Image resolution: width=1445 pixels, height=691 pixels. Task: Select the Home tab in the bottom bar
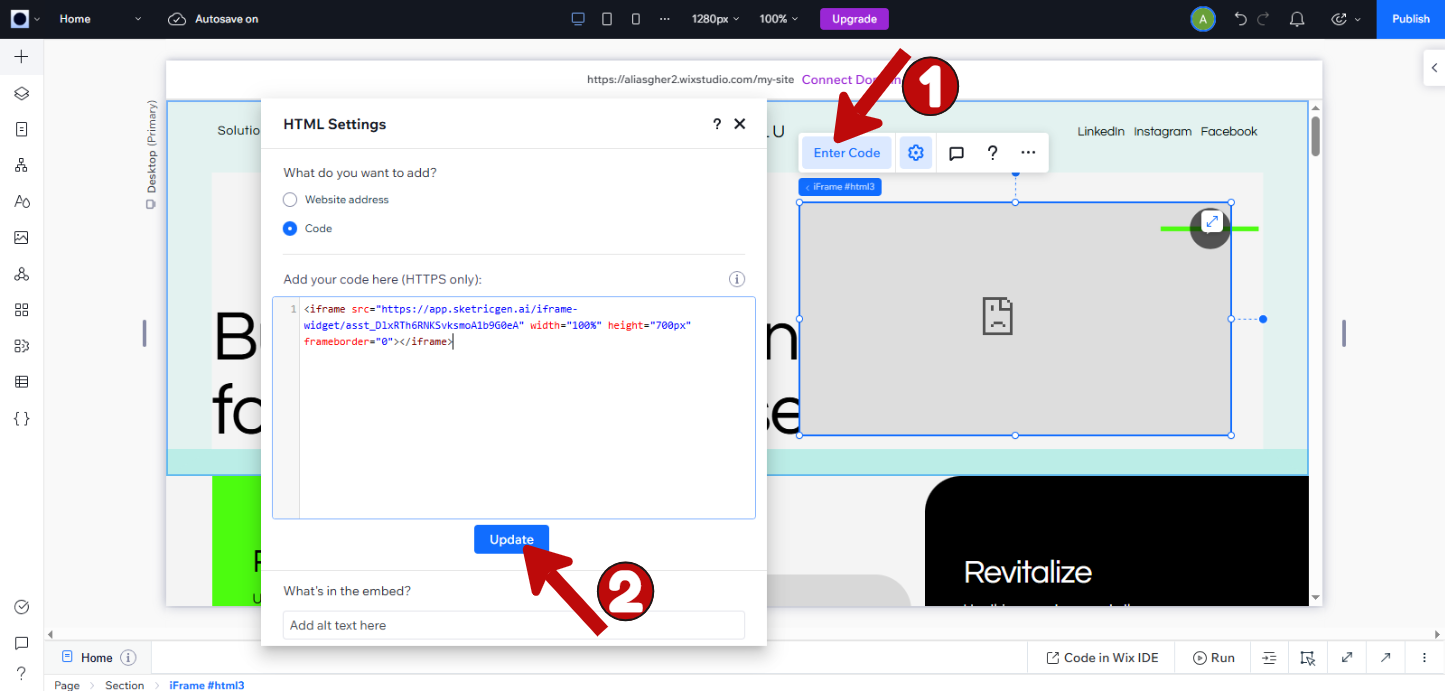[x=95, y=657]
